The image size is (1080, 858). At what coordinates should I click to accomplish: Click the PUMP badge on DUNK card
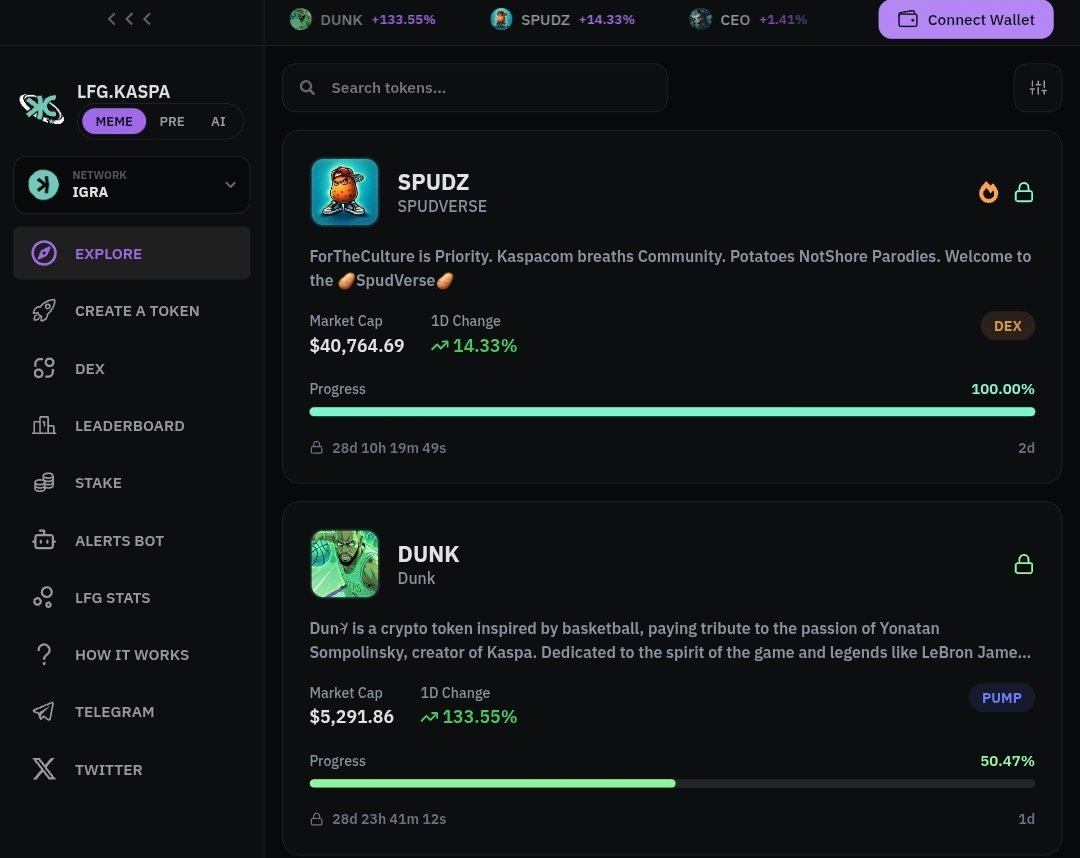coord(1001,698)
